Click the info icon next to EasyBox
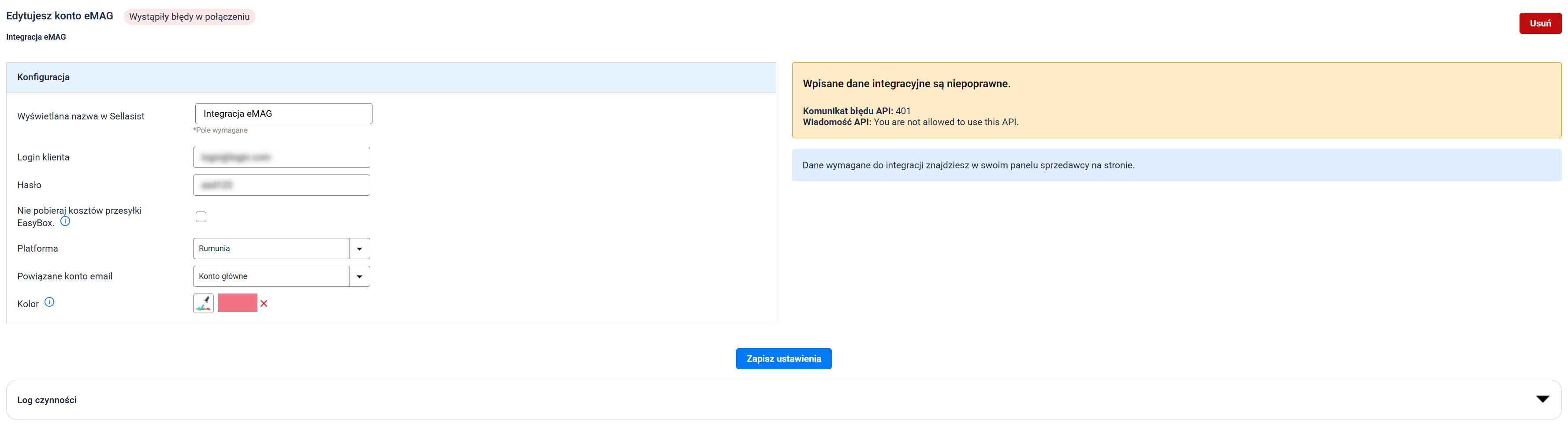Viewport: 1568px width, 427px height. pyautogui.click(x=65, y=221)
